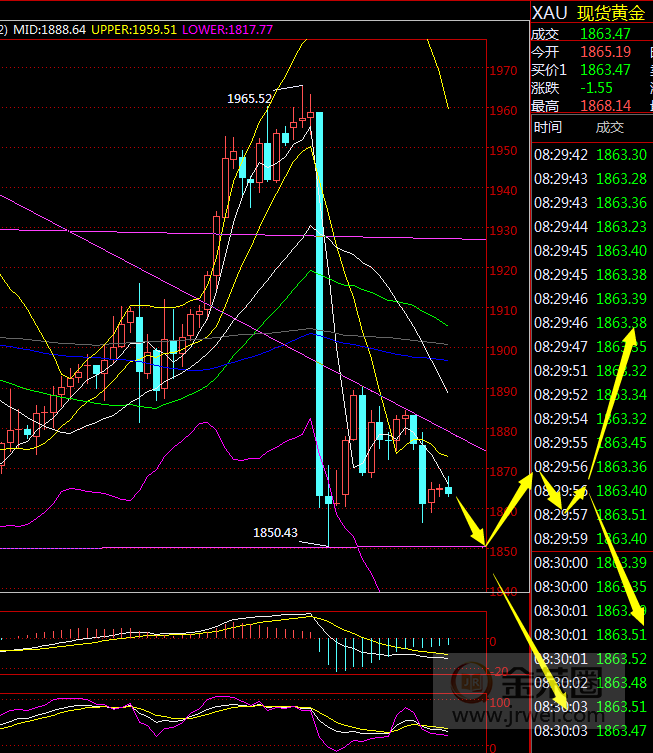Select last tick price 1863.47 at 08:30:03
This screenshot has height=753, width=653.
coord(622,730)
